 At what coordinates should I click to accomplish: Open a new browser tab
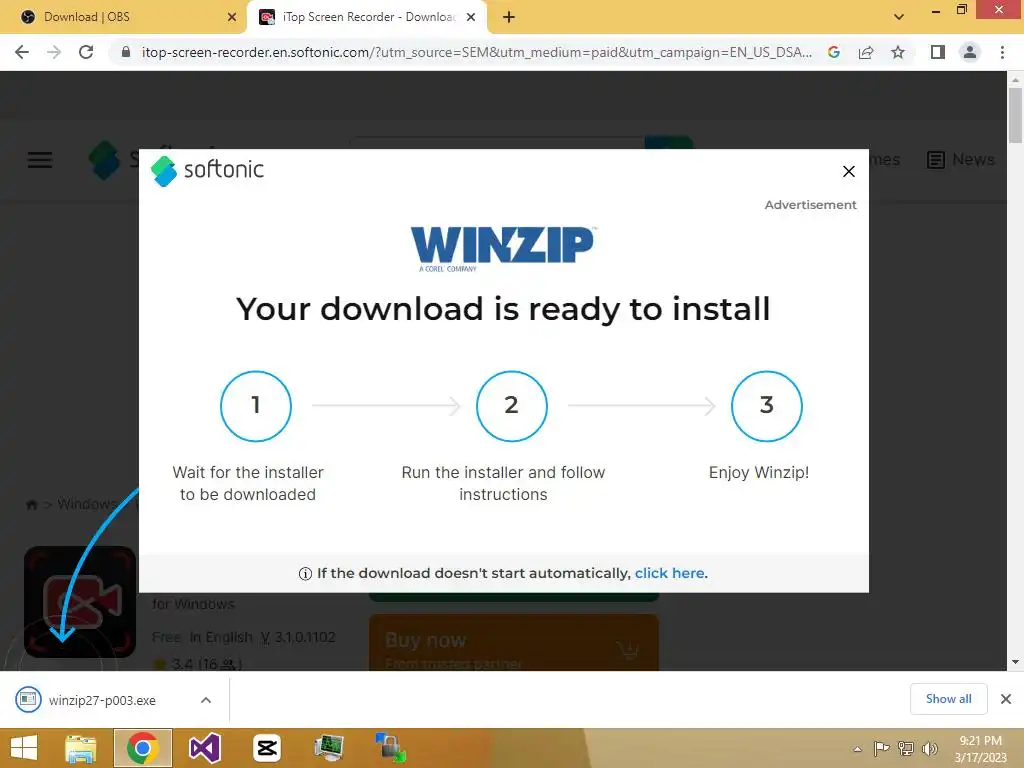point(509,17)
